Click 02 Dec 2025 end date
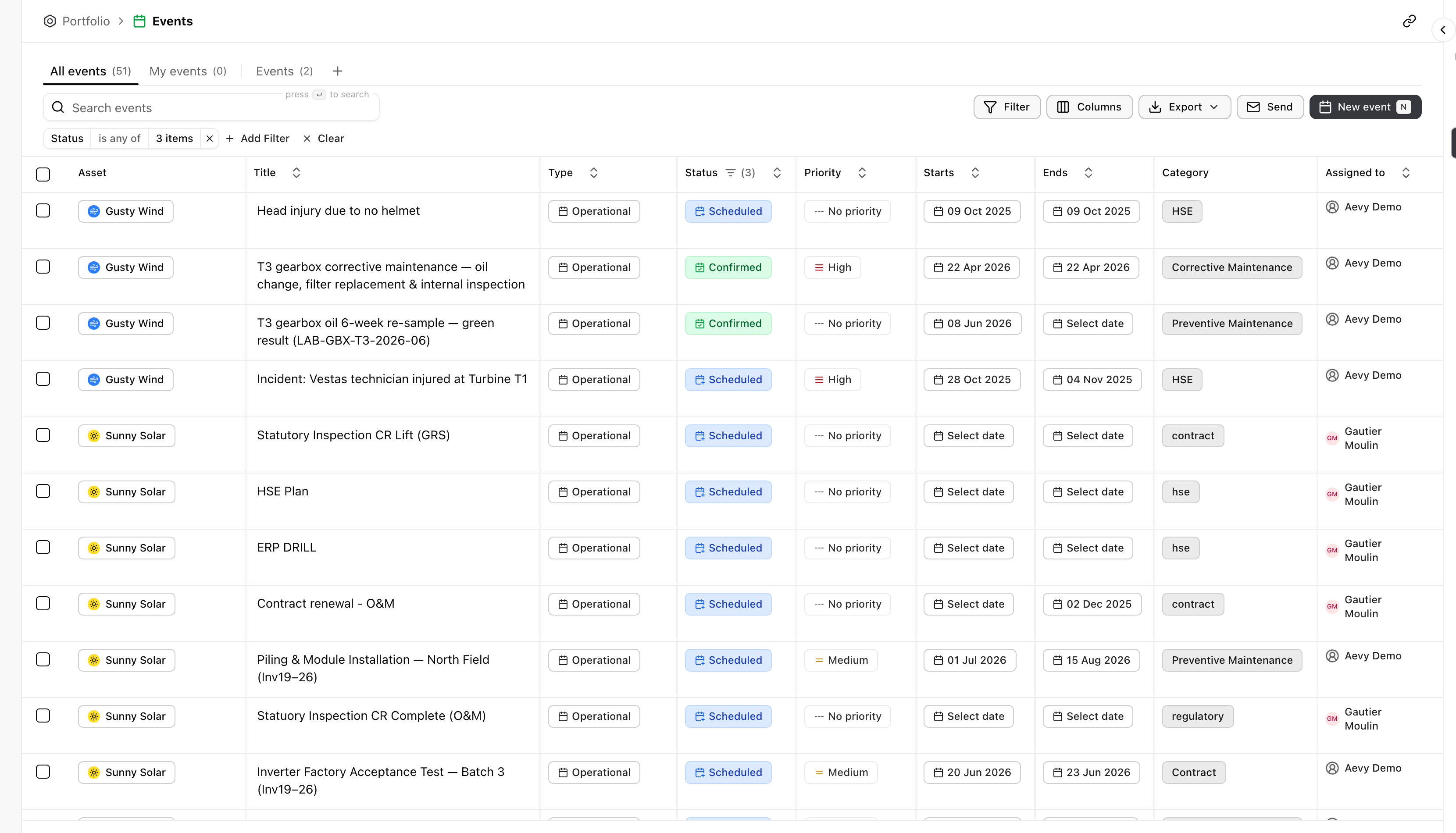 coord(1092,604)
